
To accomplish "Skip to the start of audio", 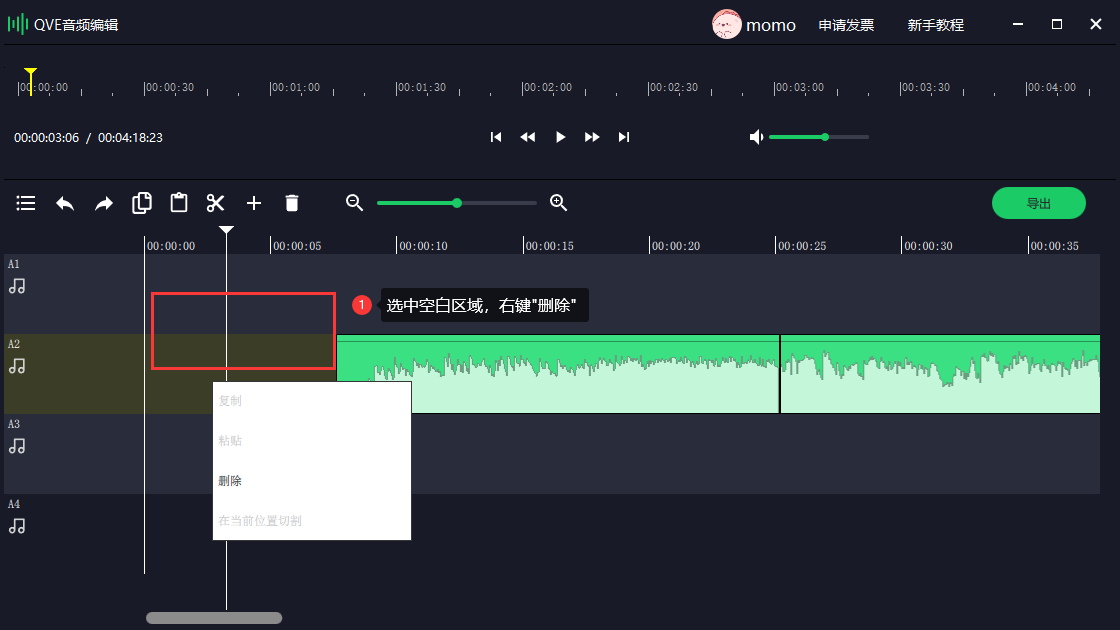I will tap(496, 137).
